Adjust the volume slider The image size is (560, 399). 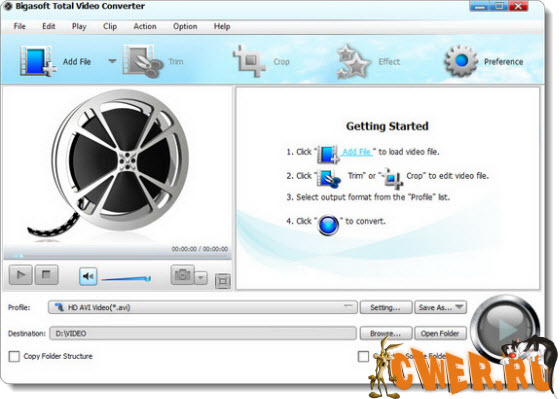126,279
